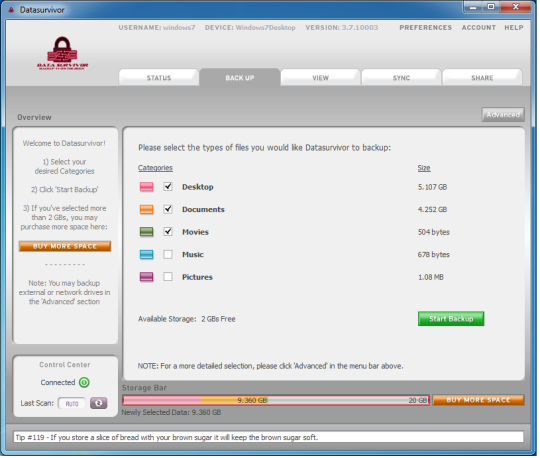Click the Datasurvivor title bar app icon
The width and height of the screenshot is (540, 458).
(x=11, y=10)
